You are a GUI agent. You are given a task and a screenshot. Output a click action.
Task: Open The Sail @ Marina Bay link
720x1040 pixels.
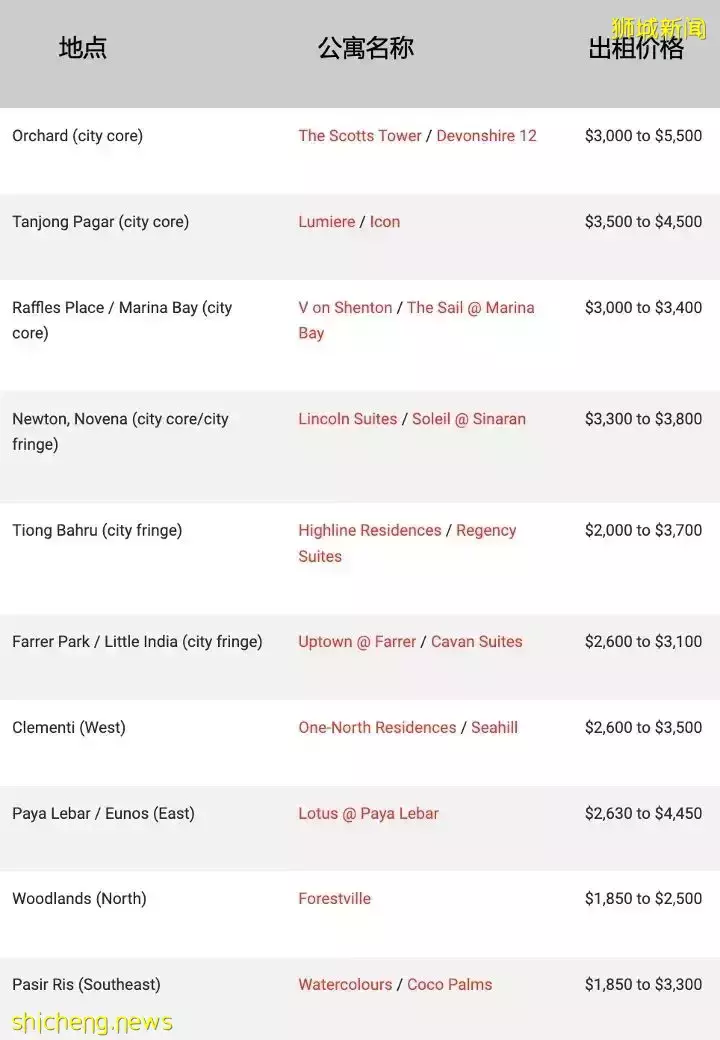coord(470,308)
